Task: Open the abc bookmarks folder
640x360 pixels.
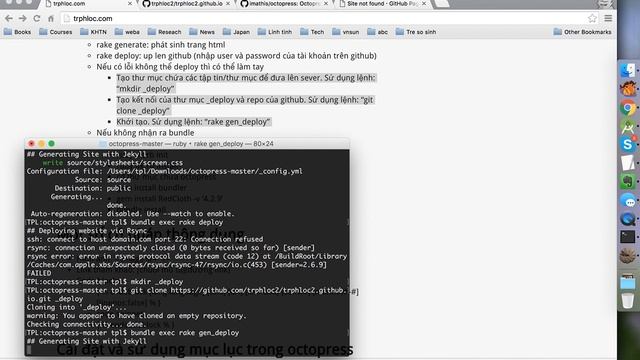Action: [378, 32]
